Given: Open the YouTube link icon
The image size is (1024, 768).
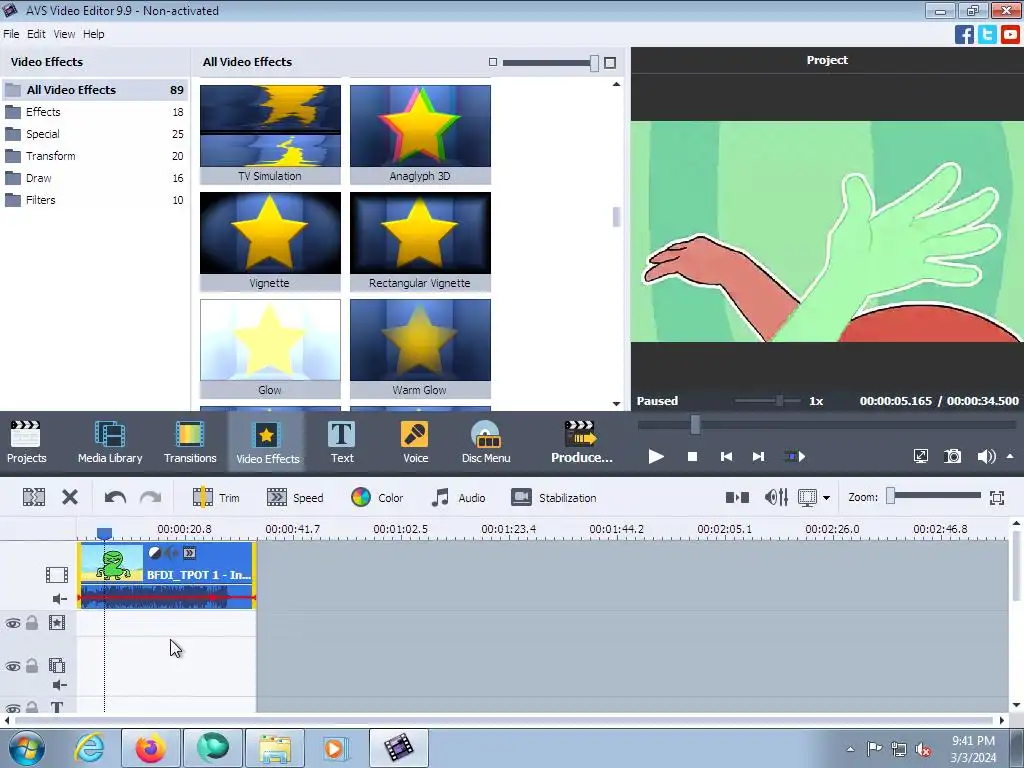Looking at the screenshot, I should pos(1010,34).
